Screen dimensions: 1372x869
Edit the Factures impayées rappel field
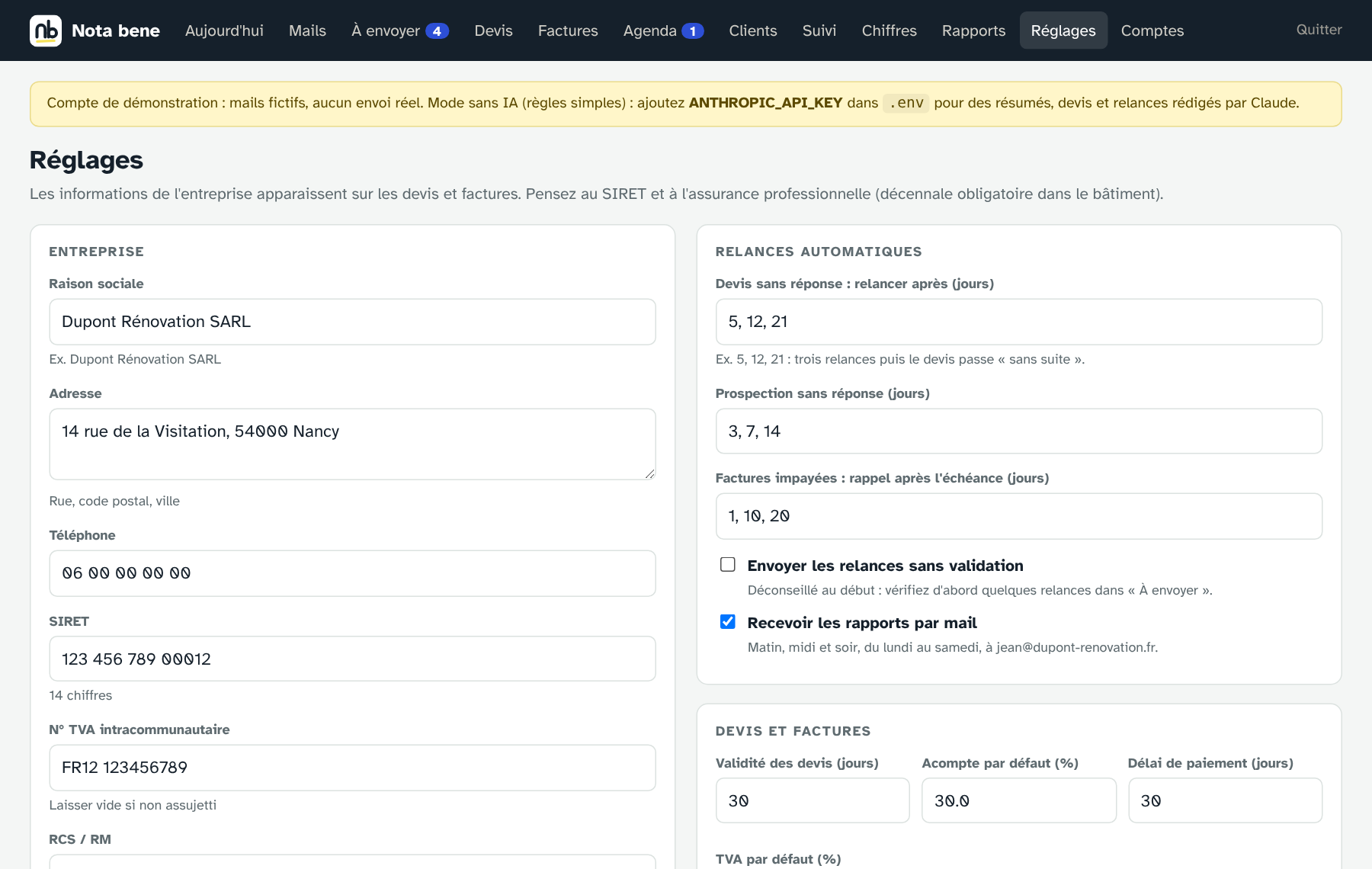tap(1018, 516)
